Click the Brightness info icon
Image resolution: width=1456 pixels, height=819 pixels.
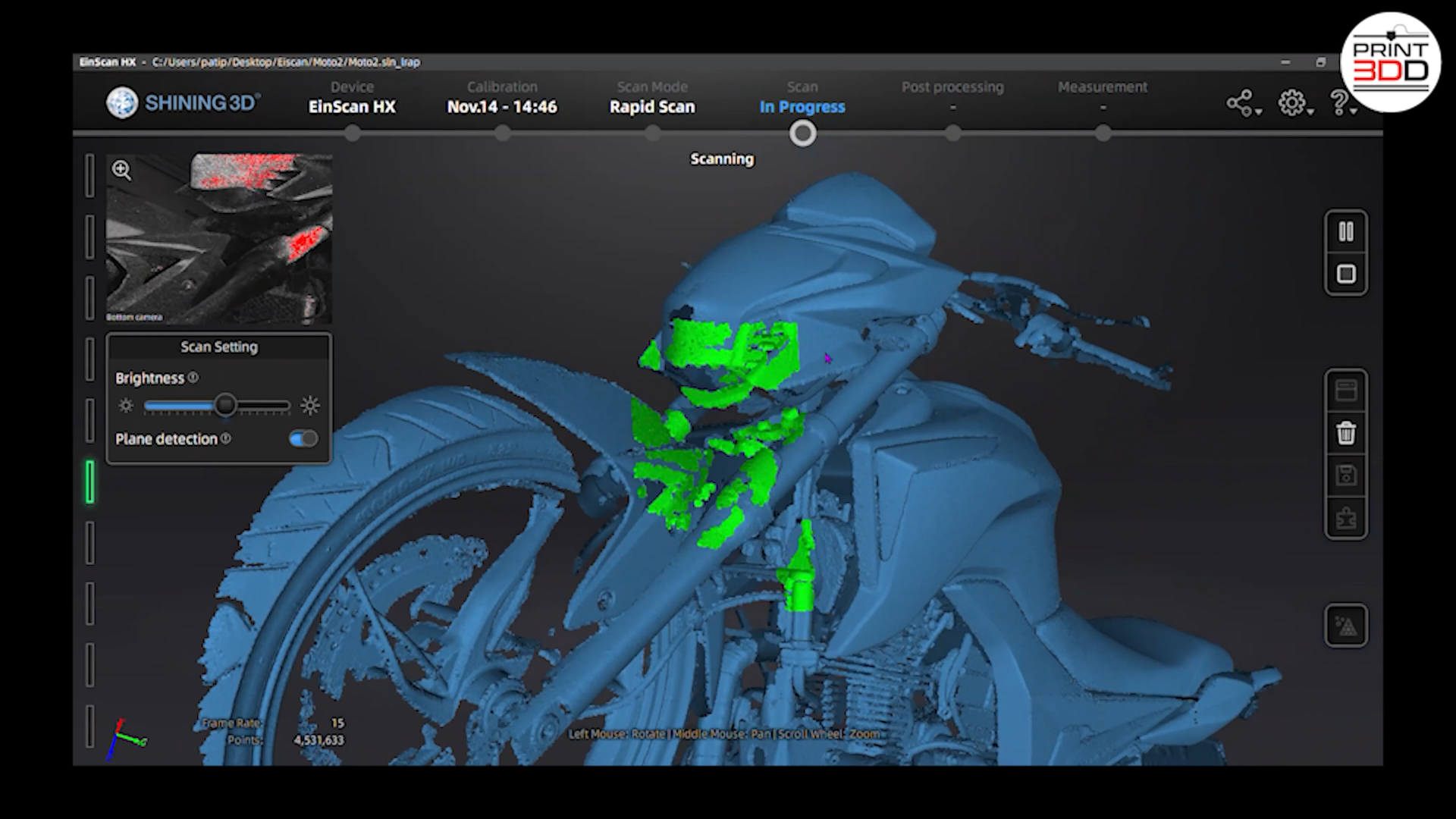[x=193, y=378]
